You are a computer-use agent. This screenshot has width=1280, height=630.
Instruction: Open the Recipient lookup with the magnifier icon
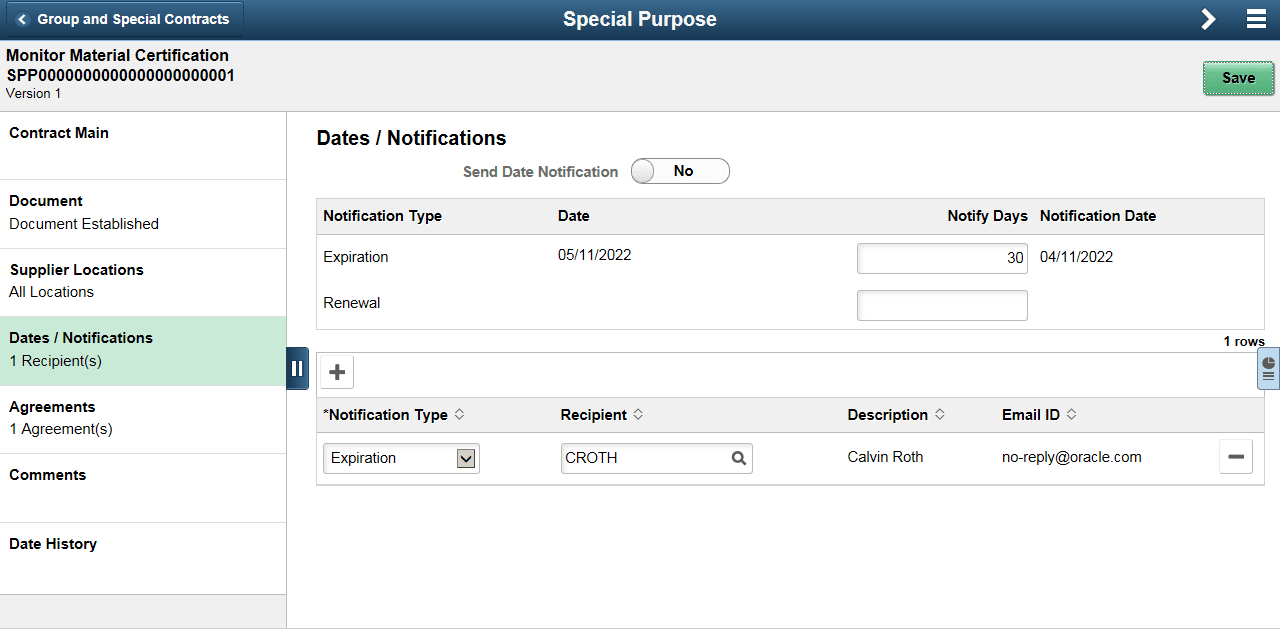point(739,458)
